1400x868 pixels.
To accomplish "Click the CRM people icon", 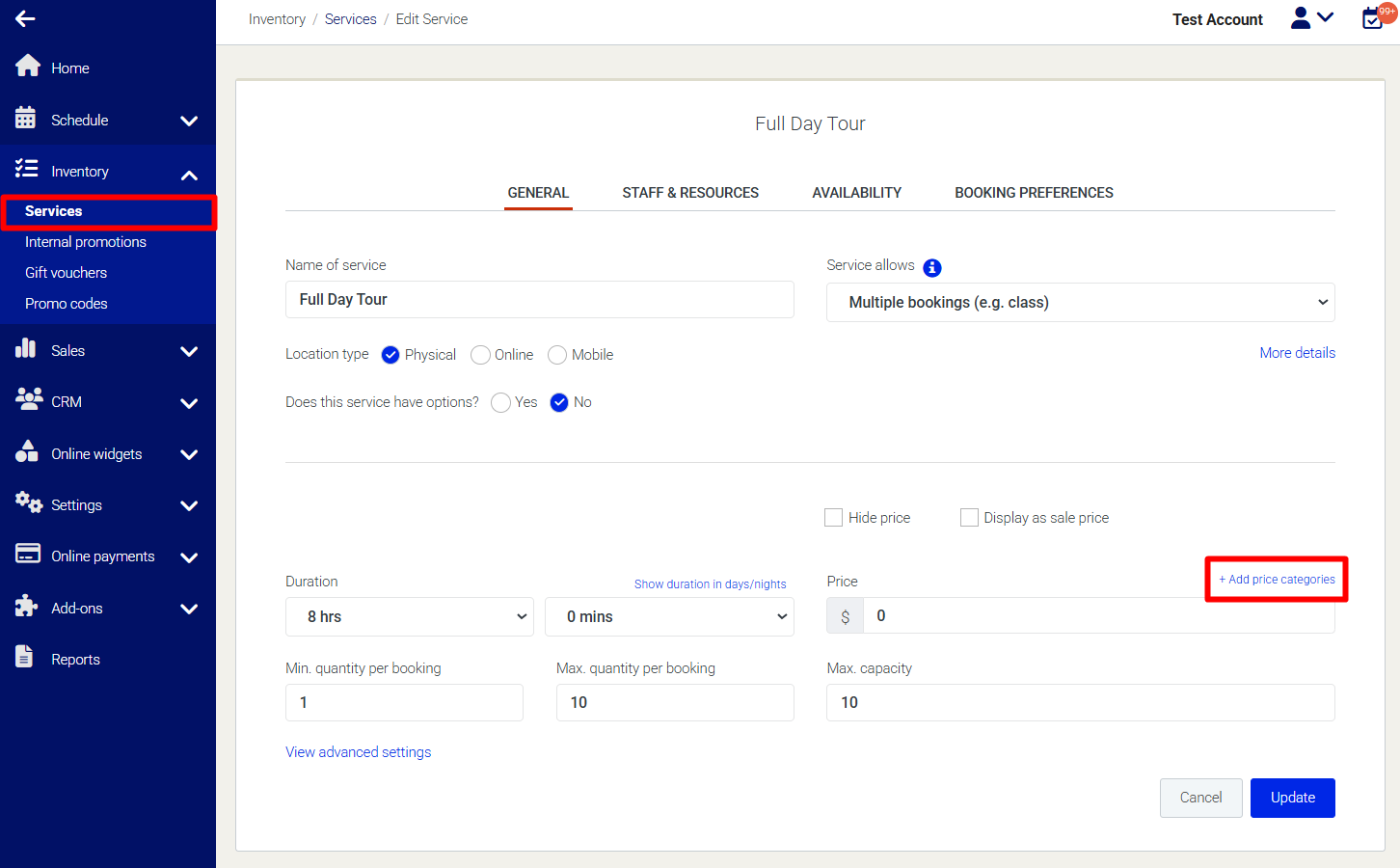I will pos(28,400).
